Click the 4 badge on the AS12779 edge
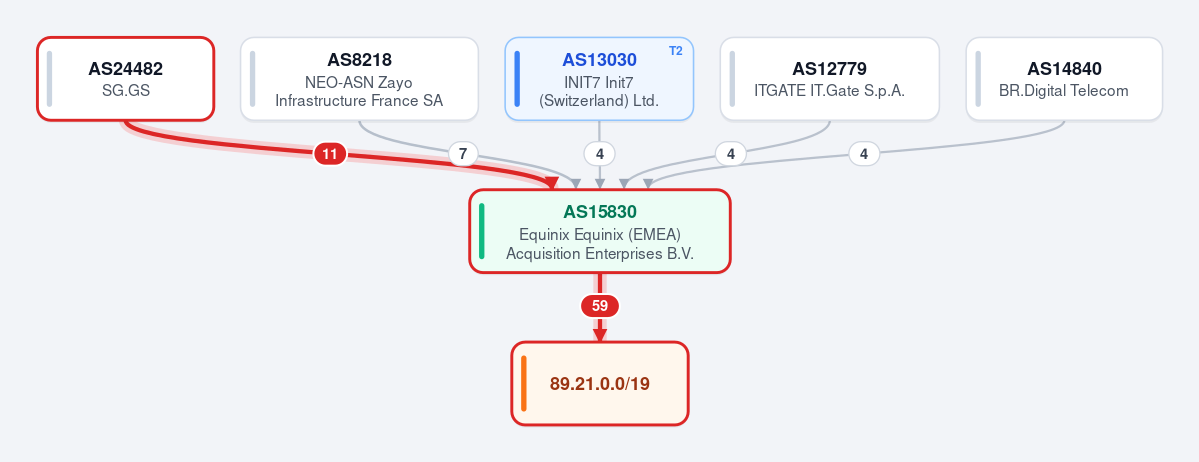The image size is (1199, 462). pyautogui.click(x=731, y=155)
